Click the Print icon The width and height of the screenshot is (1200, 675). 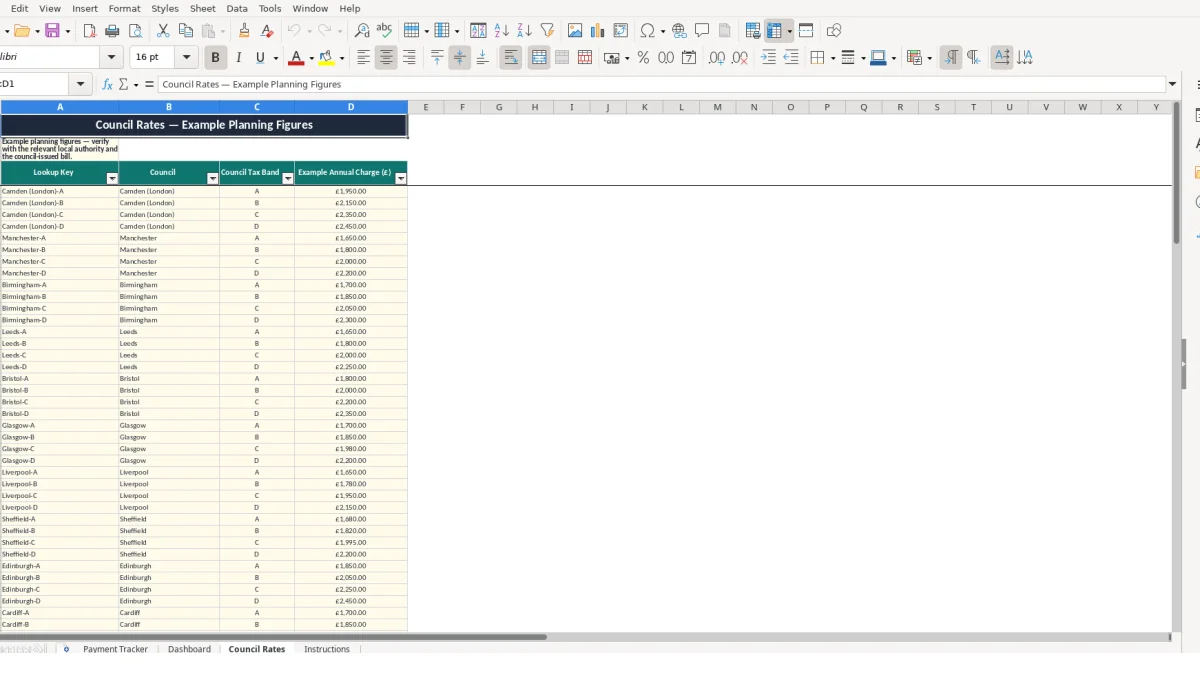pyautogui.click(x=112, y=31)
